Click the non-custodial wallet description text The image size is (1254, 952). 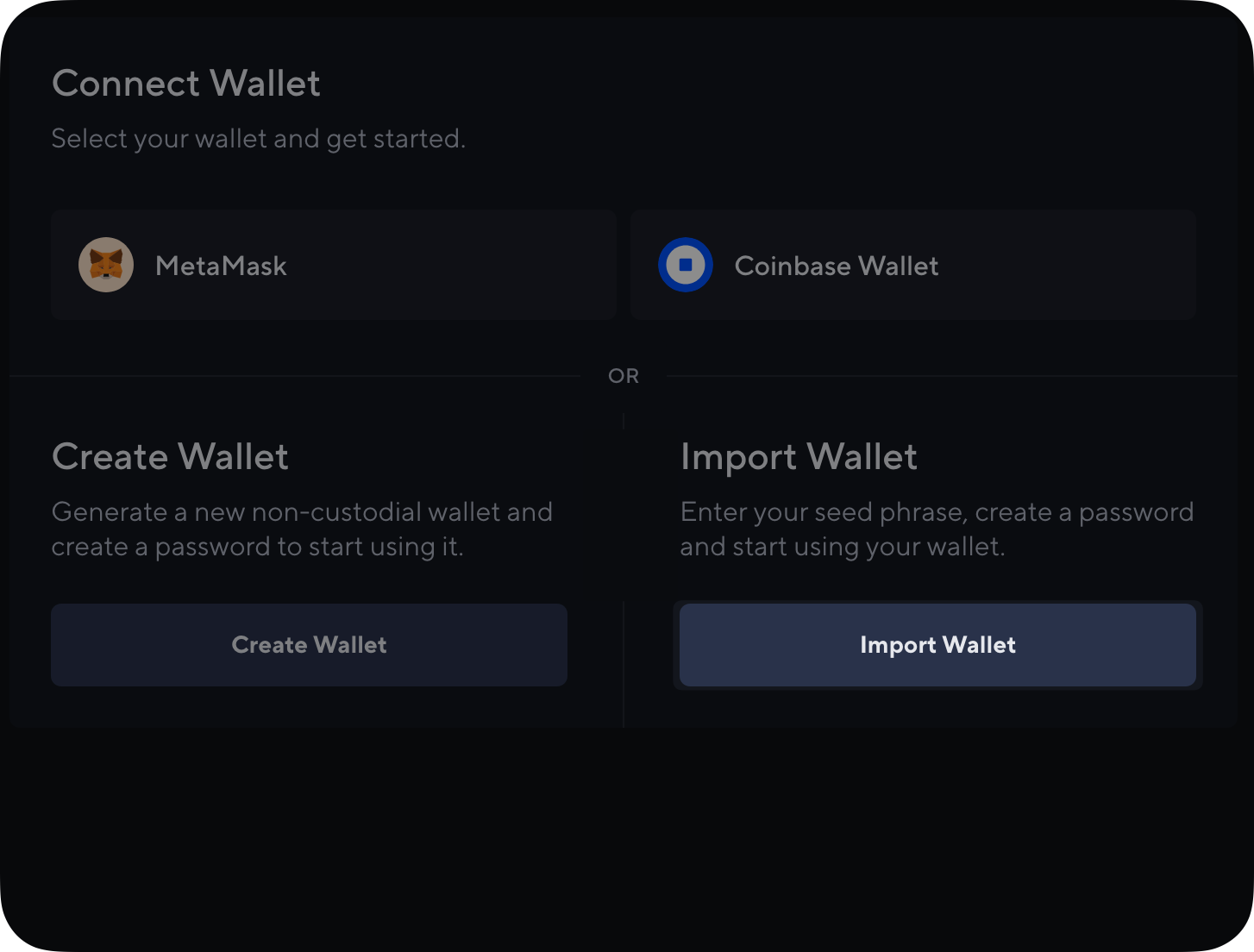pos(302,529)
